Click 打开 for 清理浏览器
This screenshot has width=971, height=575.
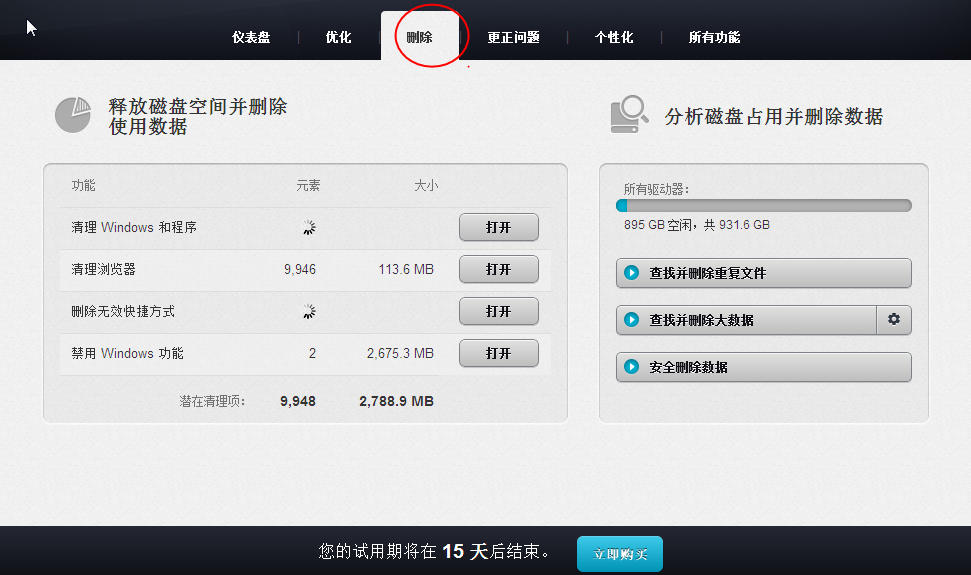tap(499, 269)
